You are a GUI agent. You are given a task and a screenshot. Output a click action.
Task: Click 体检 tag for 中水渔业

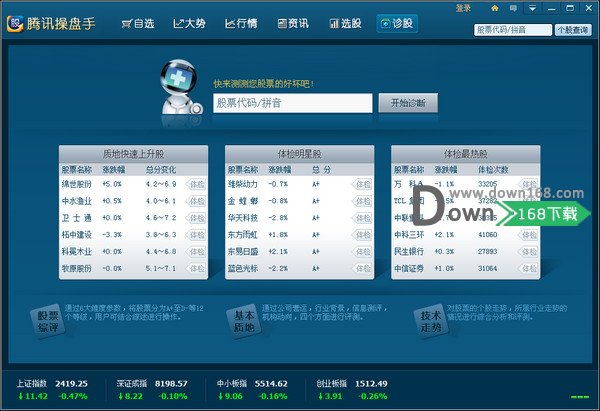[196, 201]
